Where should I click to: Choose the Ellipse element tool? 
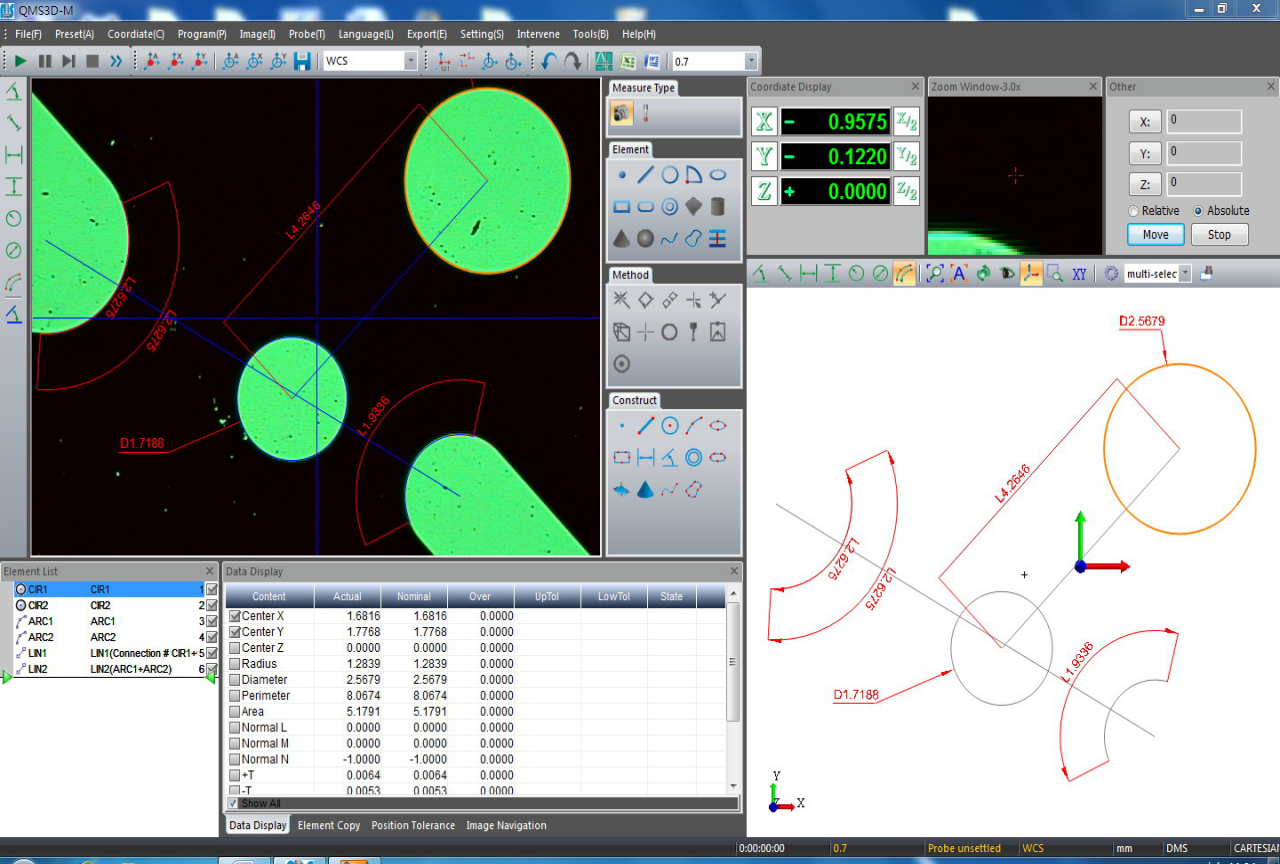(x=717, y=175)
